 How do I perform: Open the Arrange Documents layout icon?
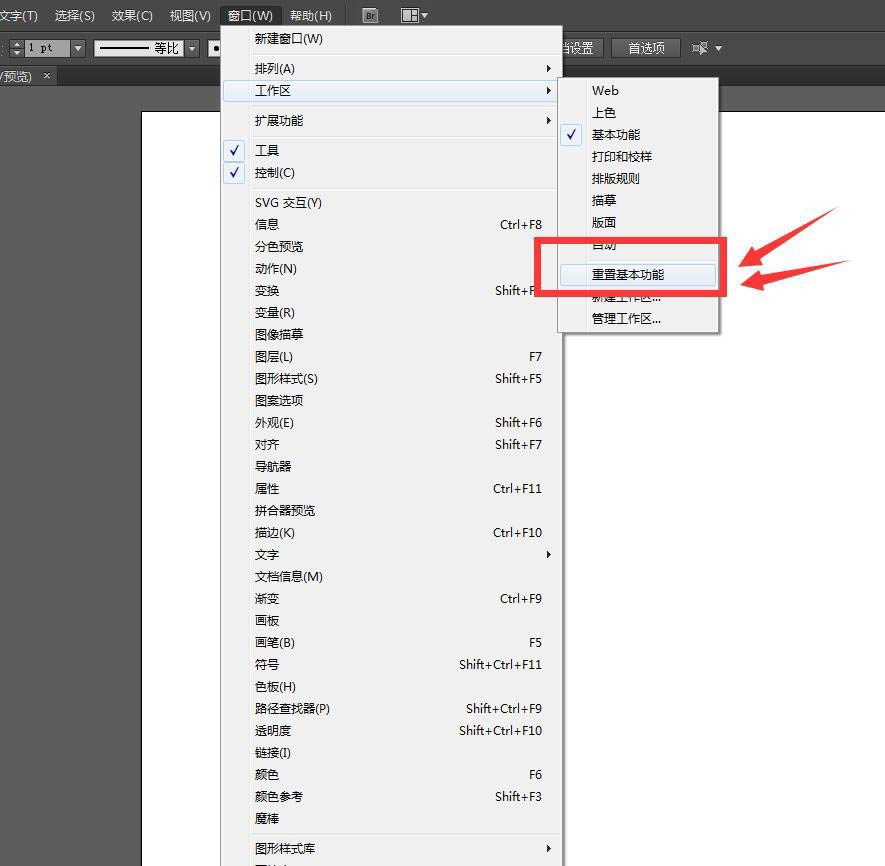[410, 15]
